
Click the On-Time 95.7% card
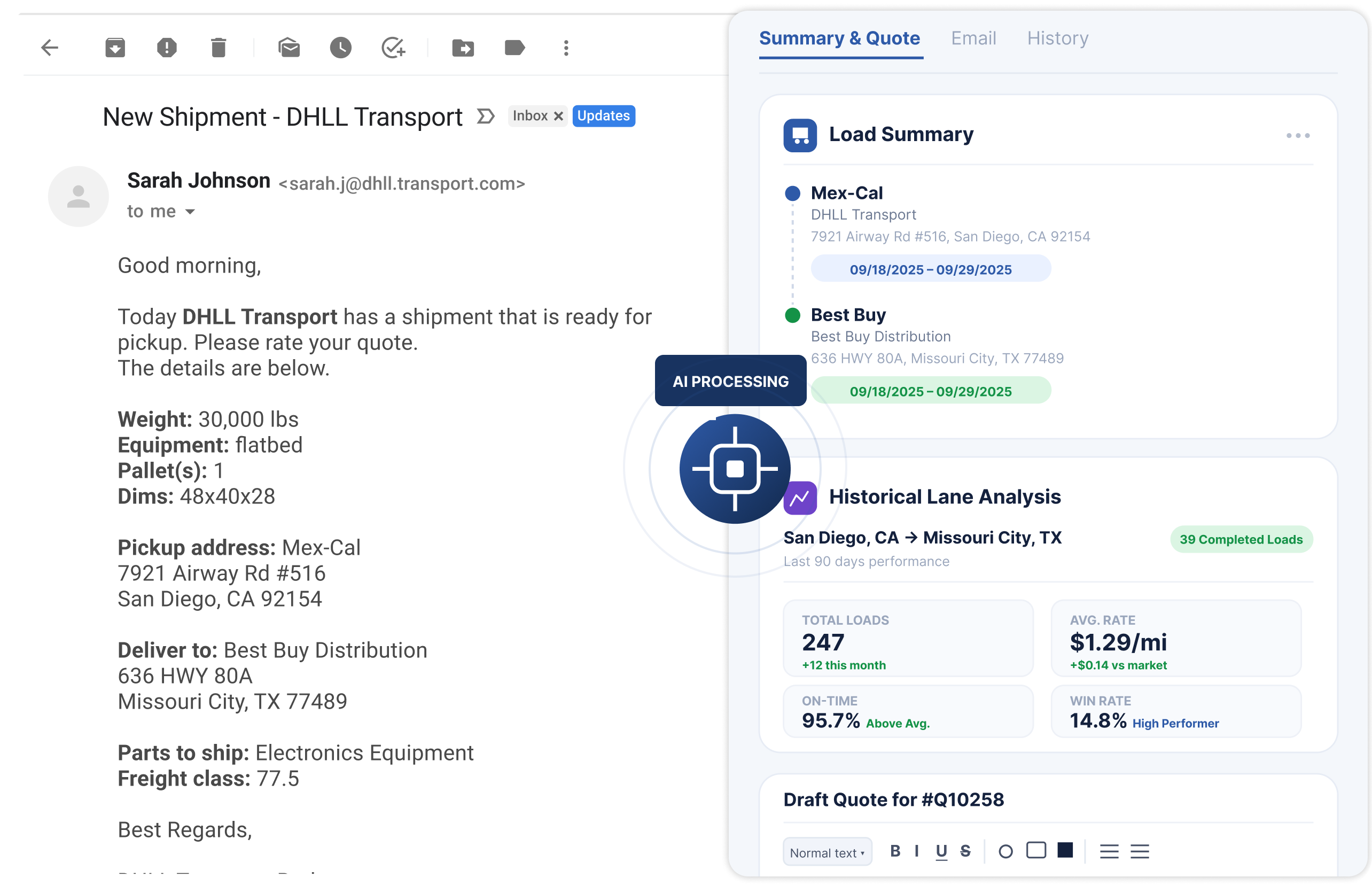908,711
